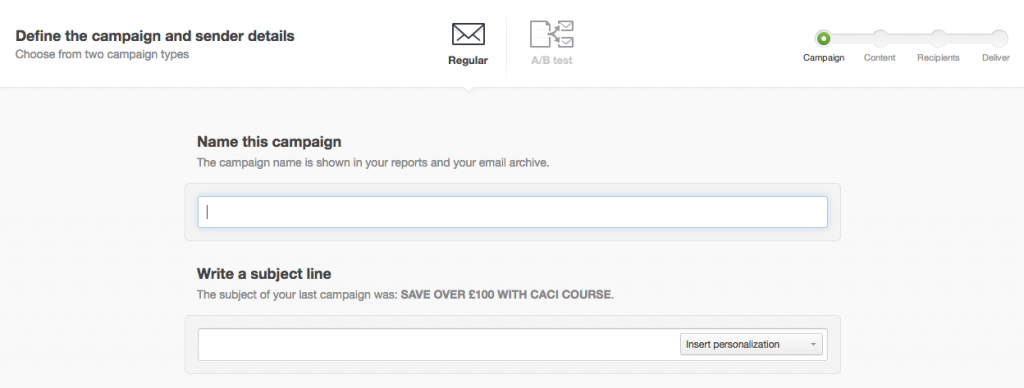Click the Write a subject line heading
This screenshot has height=388, width=1024.
(x=264, y=274)
